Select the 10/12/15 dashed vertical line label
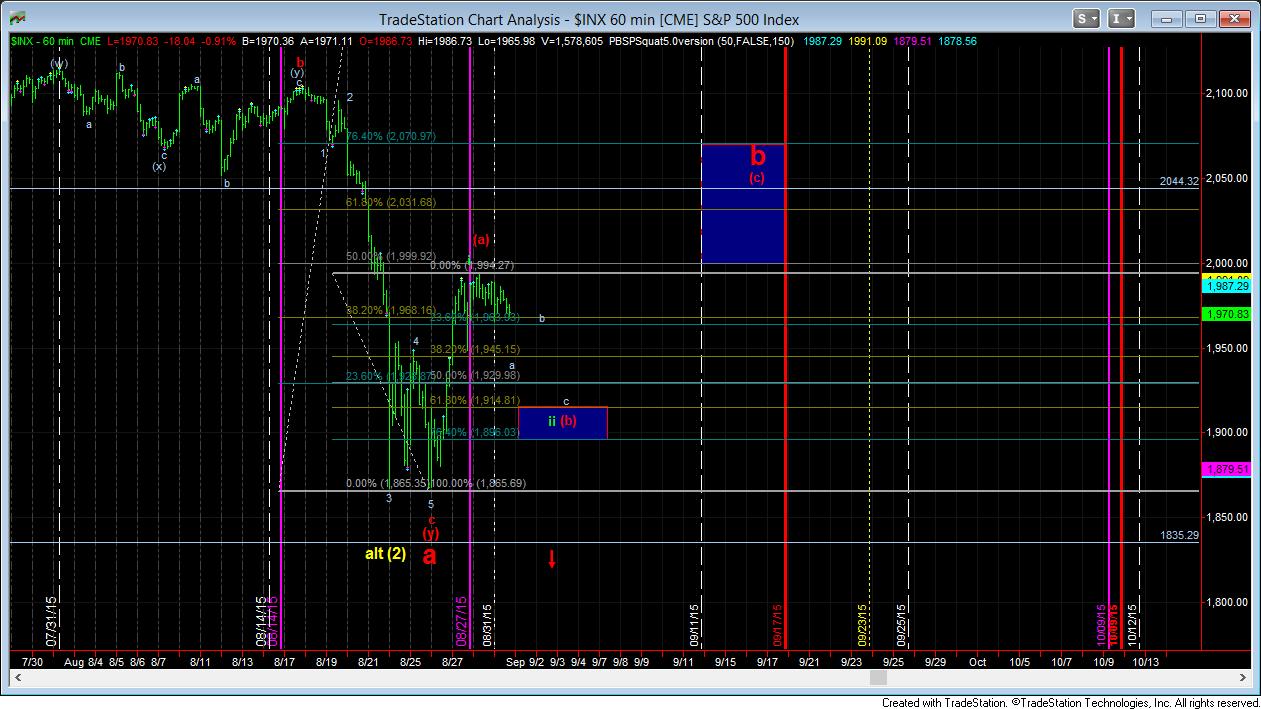Image resolution: width=1261 pixels, height=709 pixels. (1132, 623)
